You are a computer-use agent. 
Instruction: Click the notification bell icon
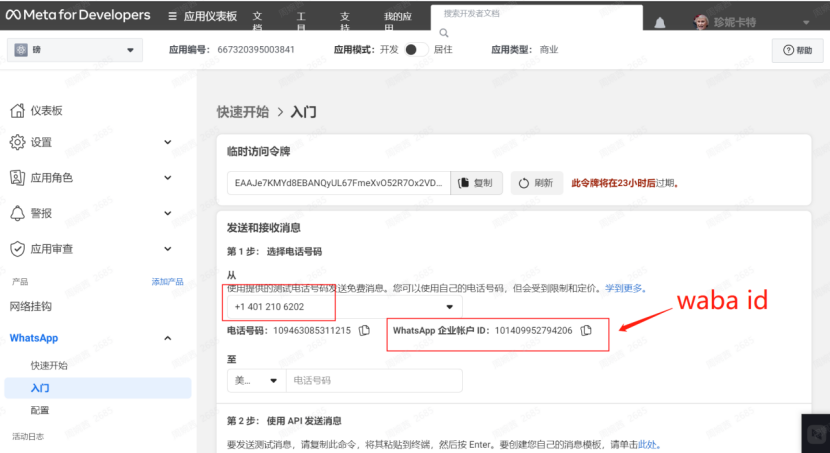pos(659,22)
